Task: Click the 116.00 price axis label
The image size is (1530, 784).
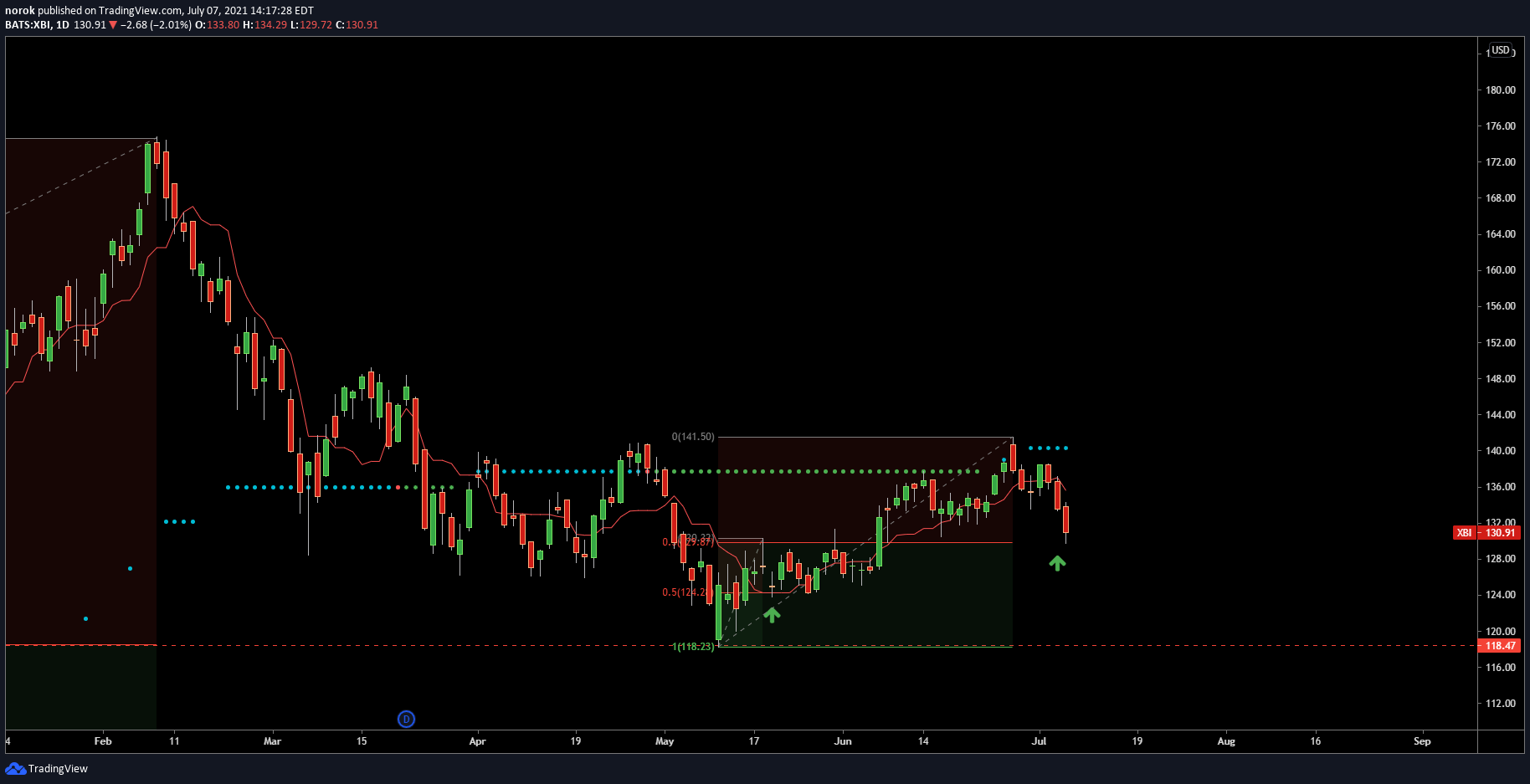Action: (x=1501, y=667)
